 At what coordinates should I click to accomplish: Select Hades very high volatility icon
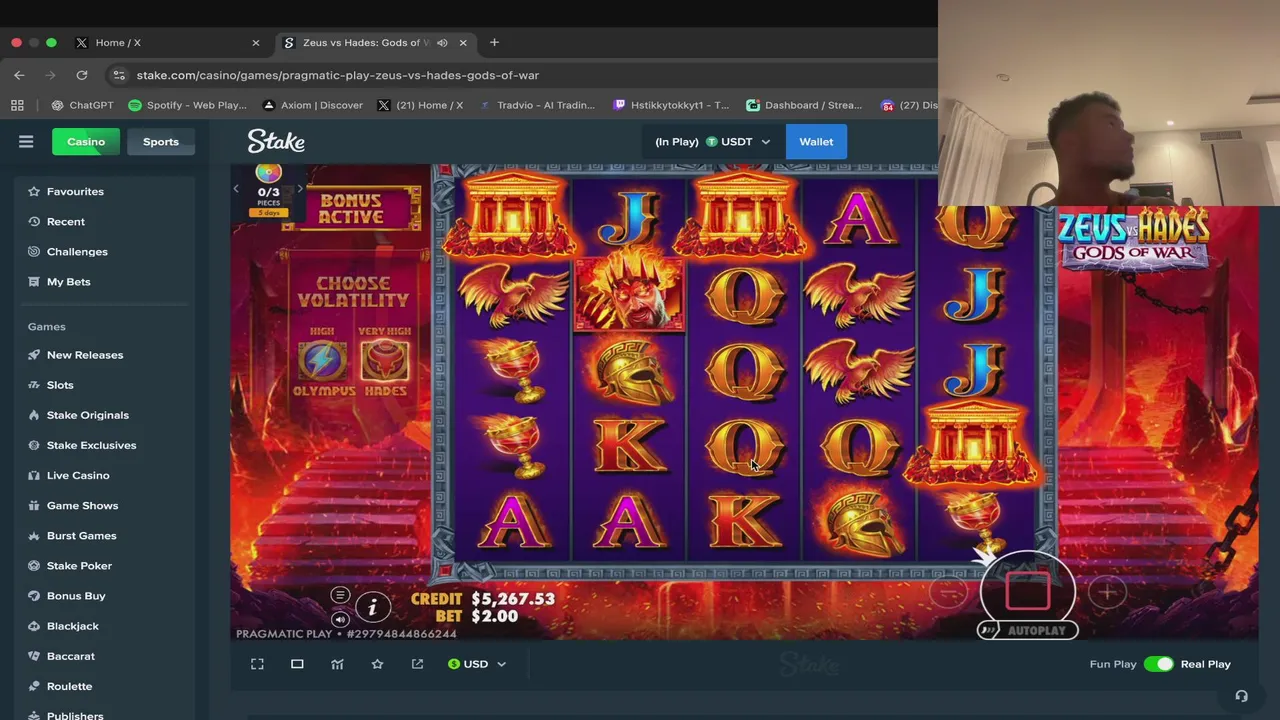click(385, 362)
